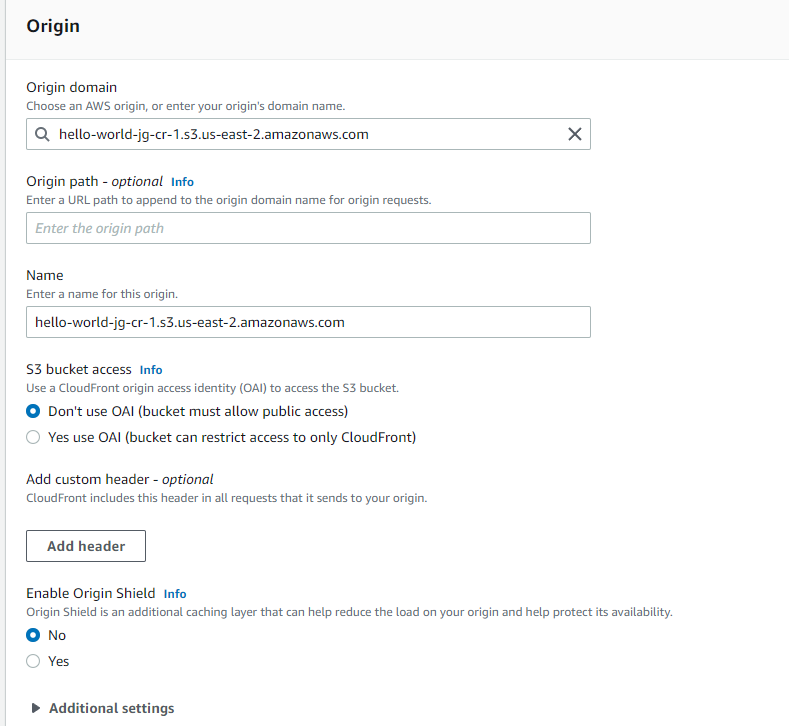This screenshot has height=726, width=789.
Task: Click the "Add custom header" label text
Action: tap(91, 479)
